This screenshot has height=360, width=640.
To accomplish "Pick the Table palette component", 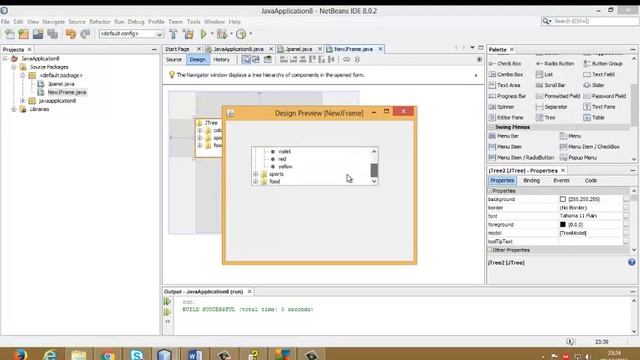I will click(594, 118).
